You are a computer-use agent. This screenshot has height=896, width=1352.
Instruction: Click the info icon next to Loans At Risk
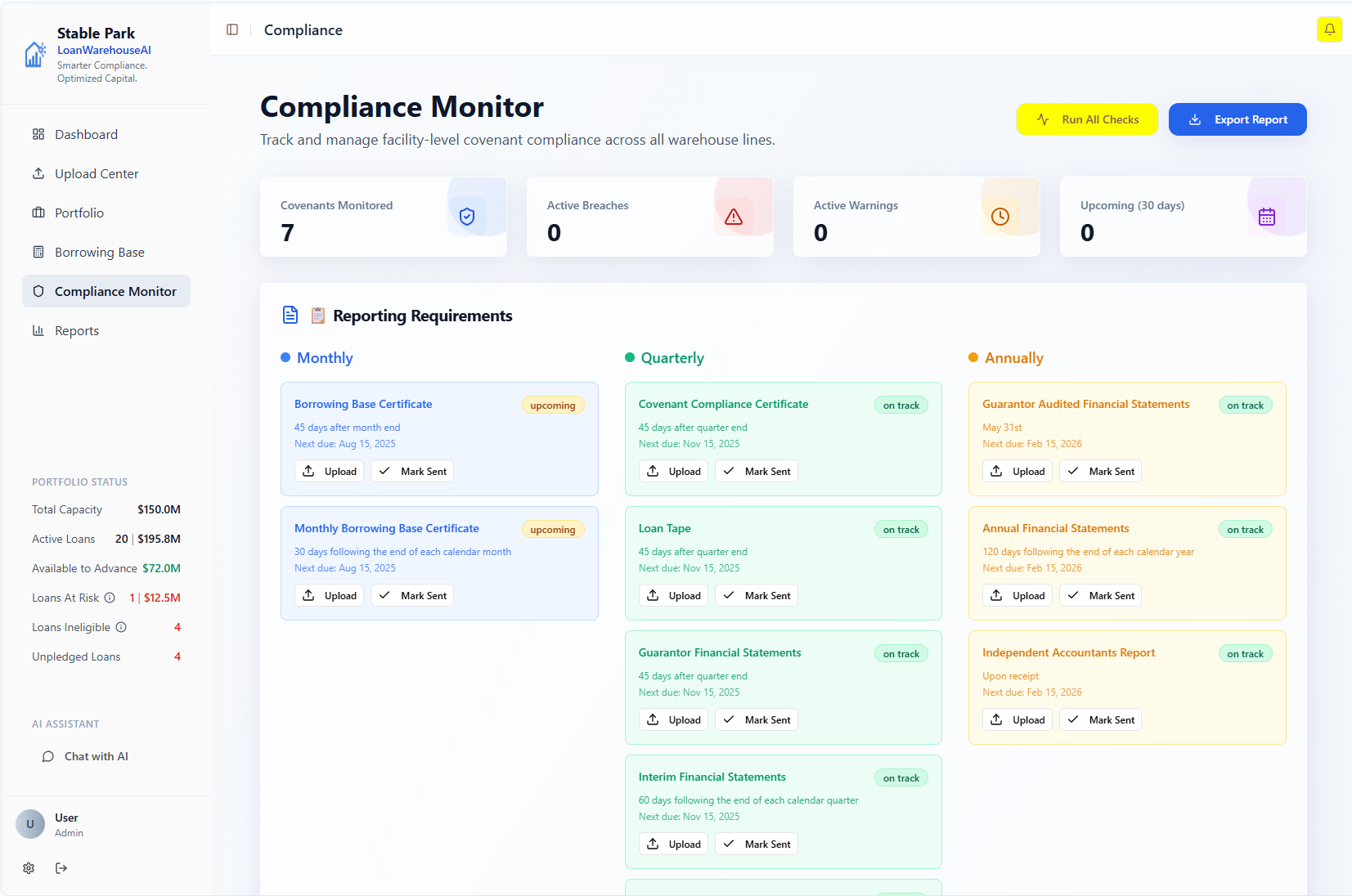click(109, 598)
